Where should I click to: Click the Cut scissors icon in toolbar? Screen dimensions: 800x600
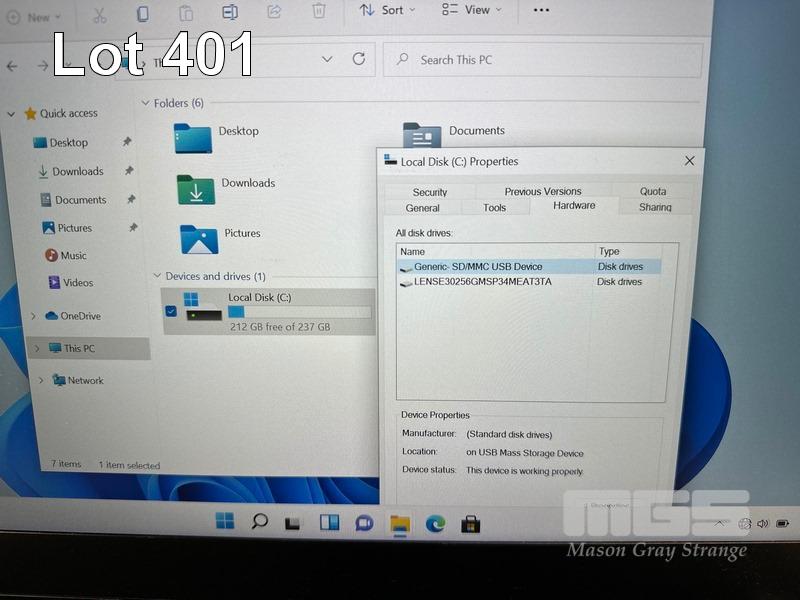click(99, 14)
